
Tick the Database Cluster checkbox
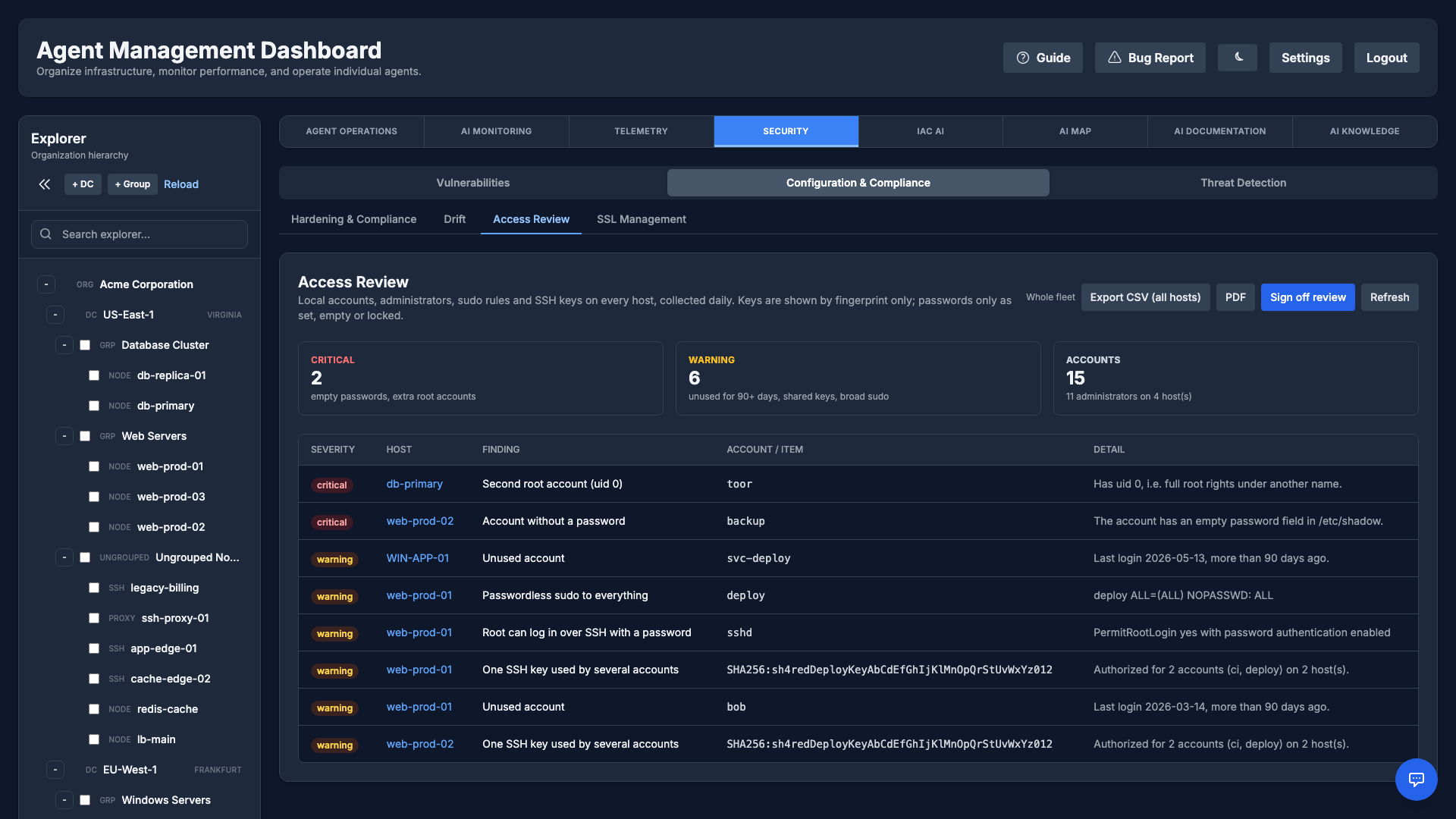point(85,345)
